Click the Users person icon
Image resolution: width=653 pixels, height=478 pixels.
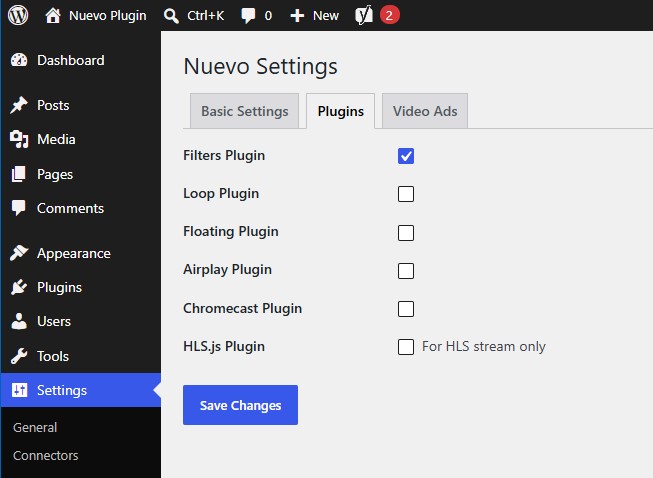[19, 321]
